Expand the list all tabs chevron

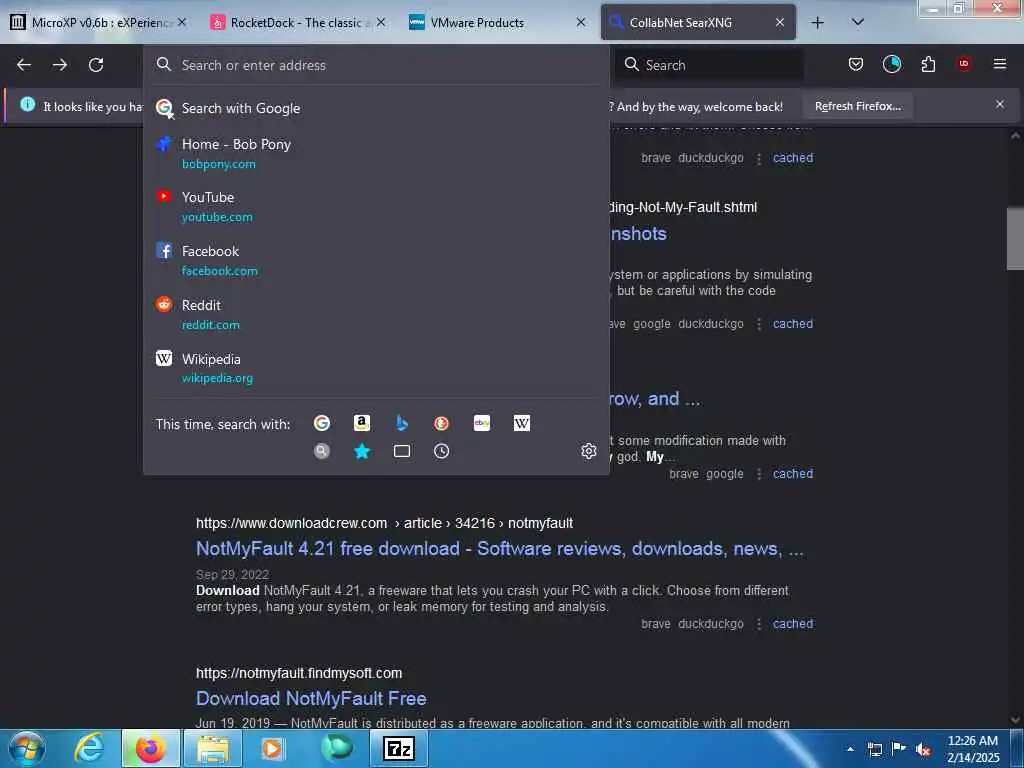858,22
